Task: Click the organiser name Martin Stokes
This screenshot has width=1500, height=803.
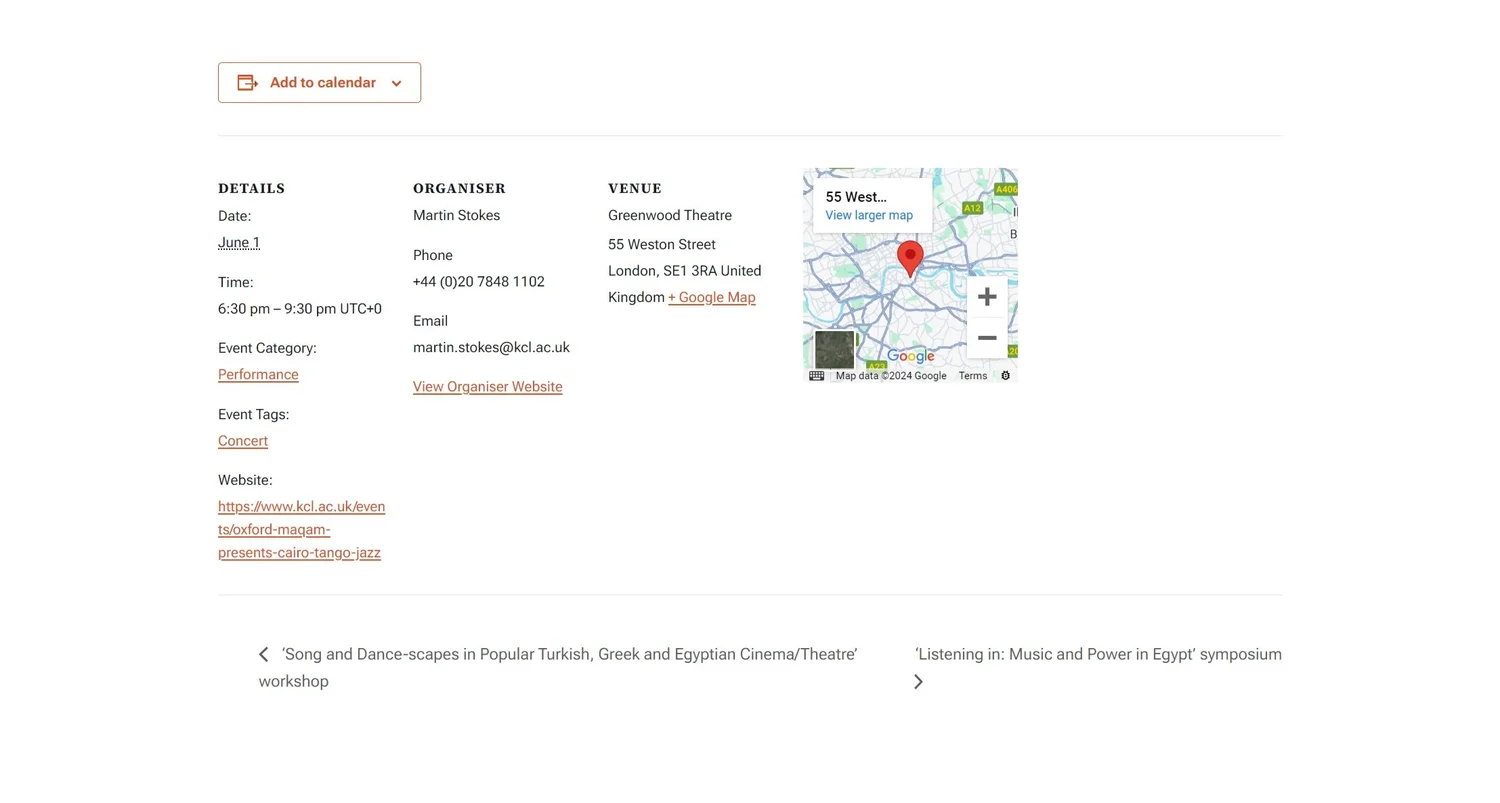Action: [x=456, y=216]
